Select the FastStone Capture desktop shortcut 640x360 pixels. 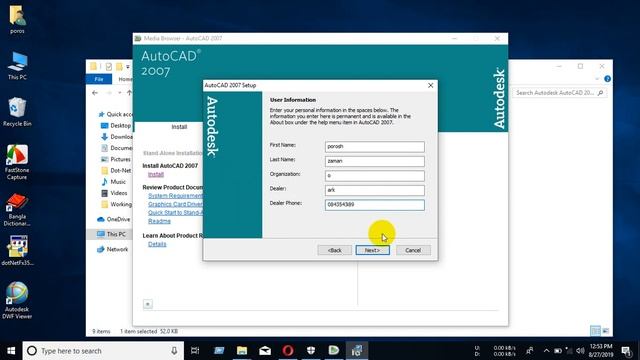pos(17,162)
